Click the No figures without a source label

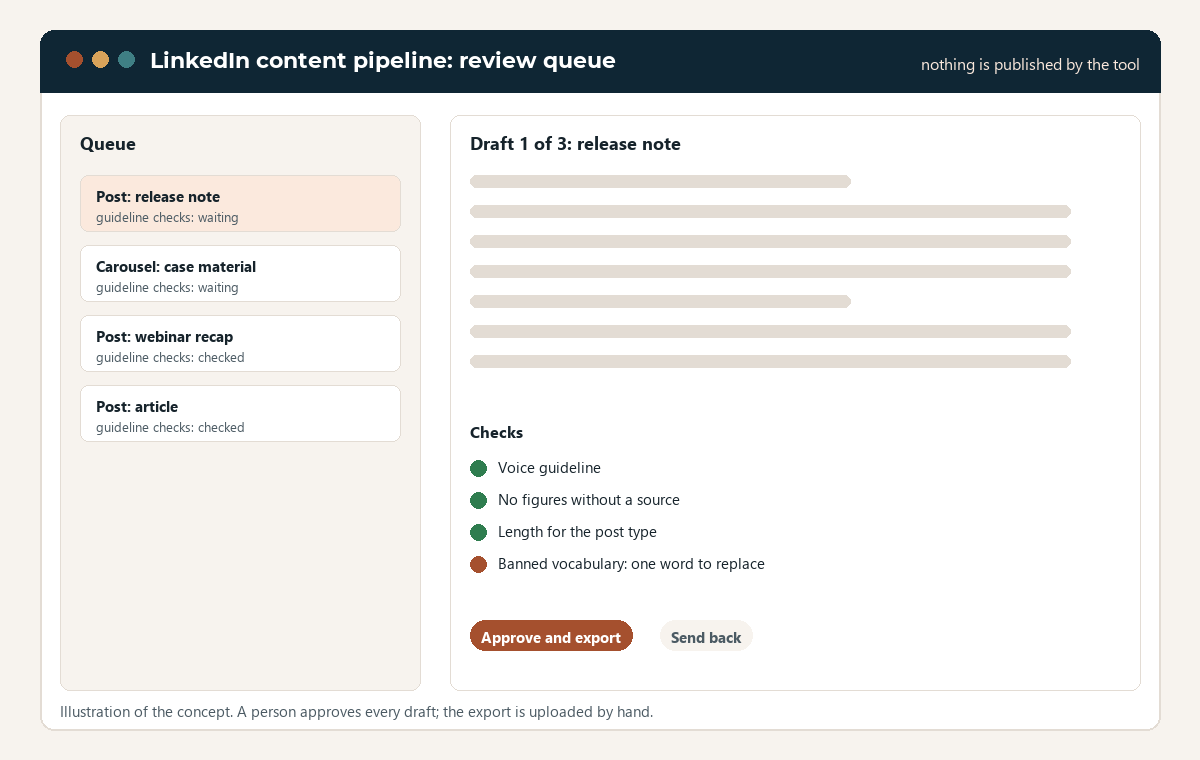click(588, 500)
